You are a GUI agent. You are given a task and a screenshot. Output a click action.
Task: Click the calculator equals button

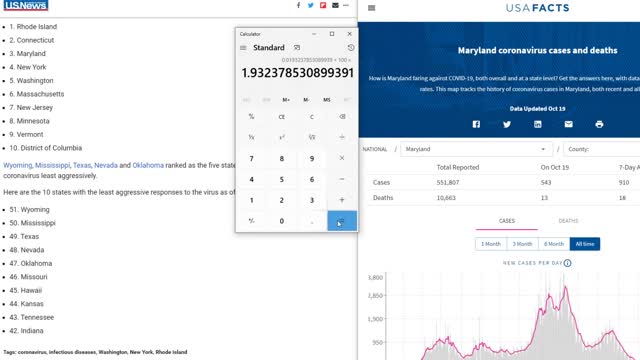click(342, 221)
